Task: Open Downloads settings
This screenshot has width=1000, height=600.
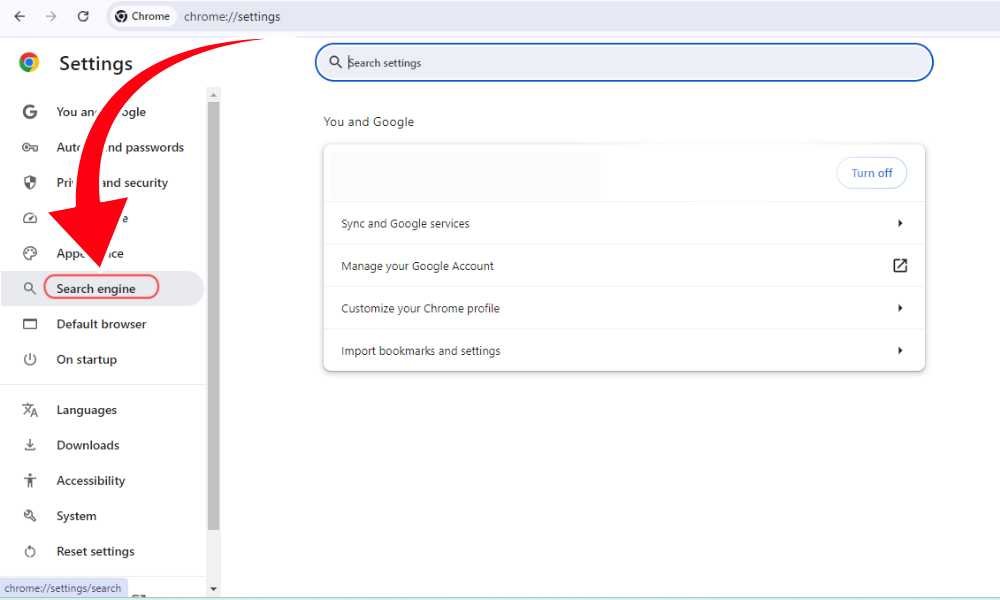Action: point(88,445)
